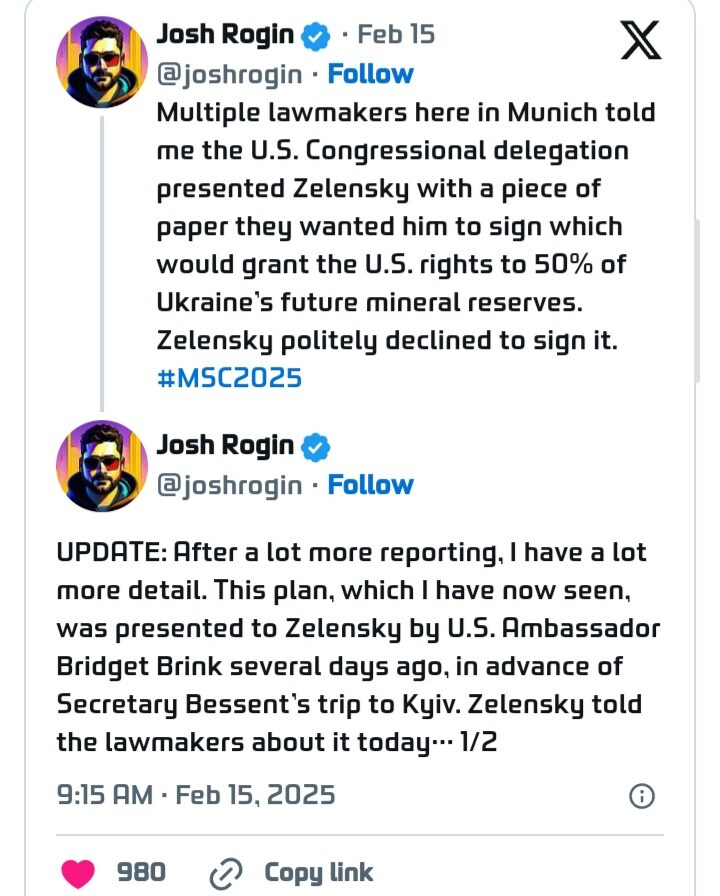
Task: Click the 'Copy link' text button
Action: [x=318, y=872]
